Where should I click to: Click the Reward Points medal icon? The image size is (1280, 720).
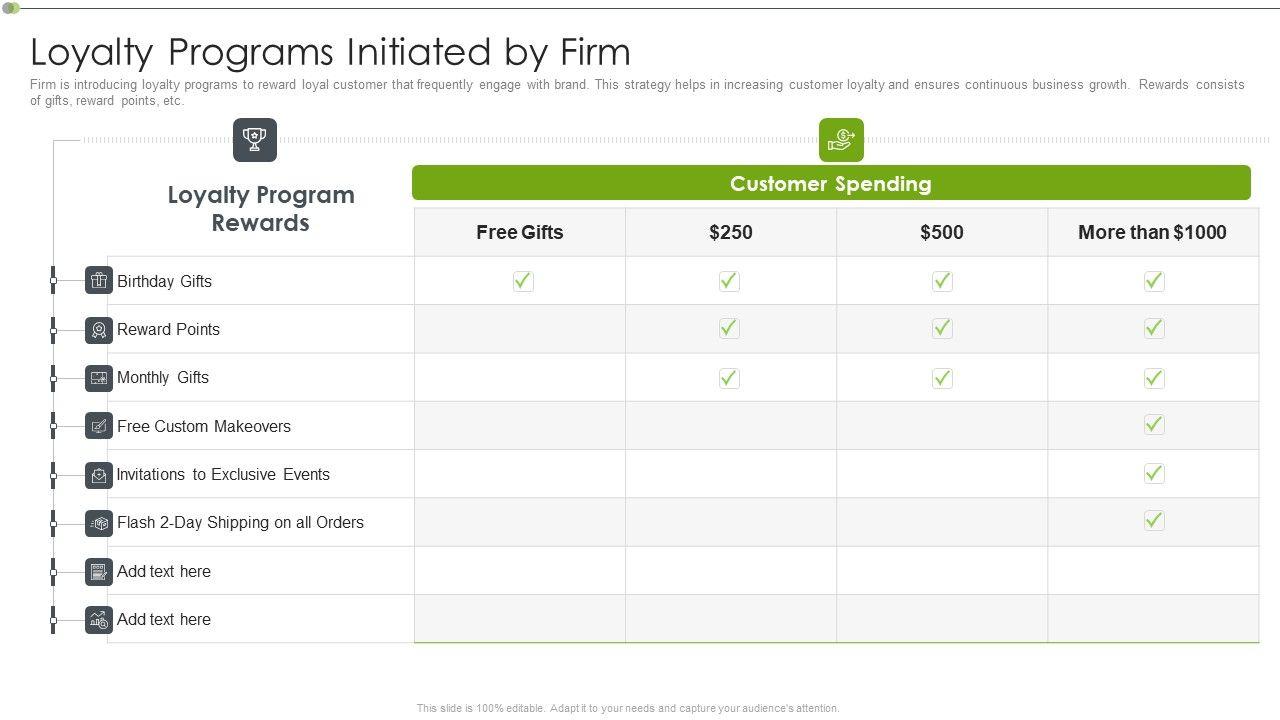98,329
